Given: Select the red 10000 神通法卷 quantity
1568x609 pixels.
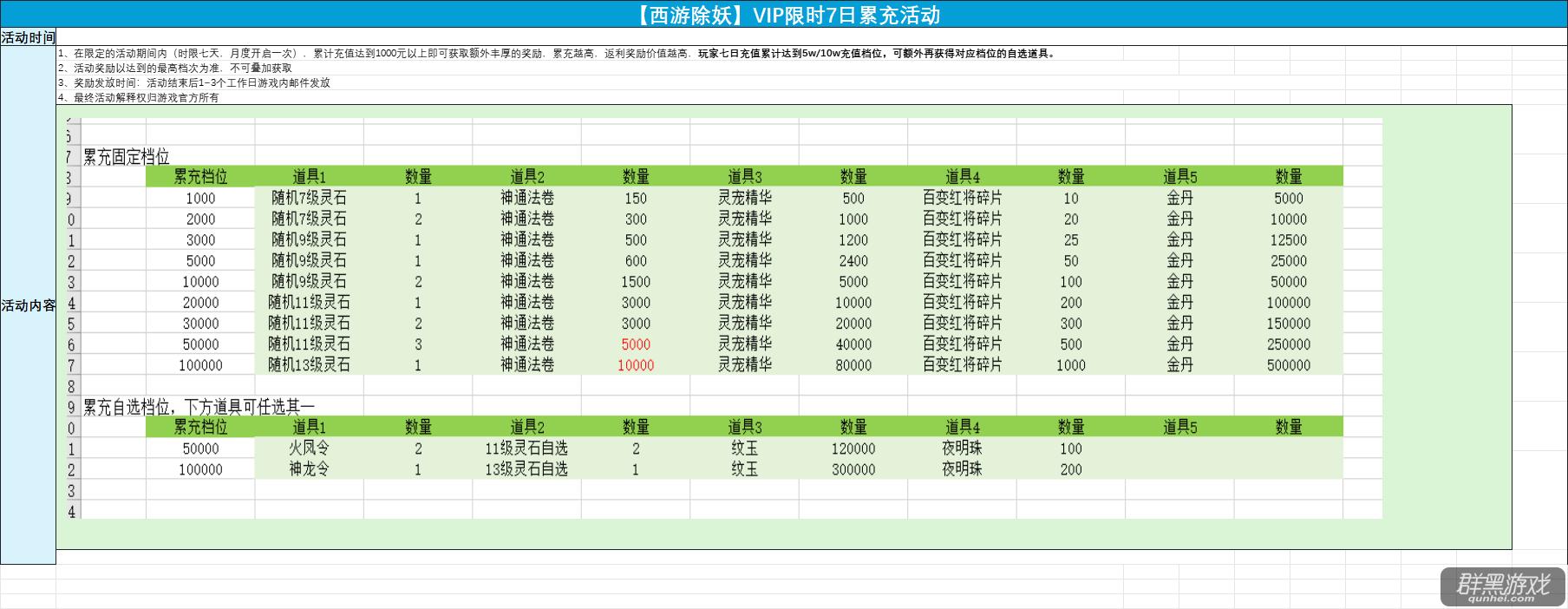Looking at the screenshot, I should point(636,364).
